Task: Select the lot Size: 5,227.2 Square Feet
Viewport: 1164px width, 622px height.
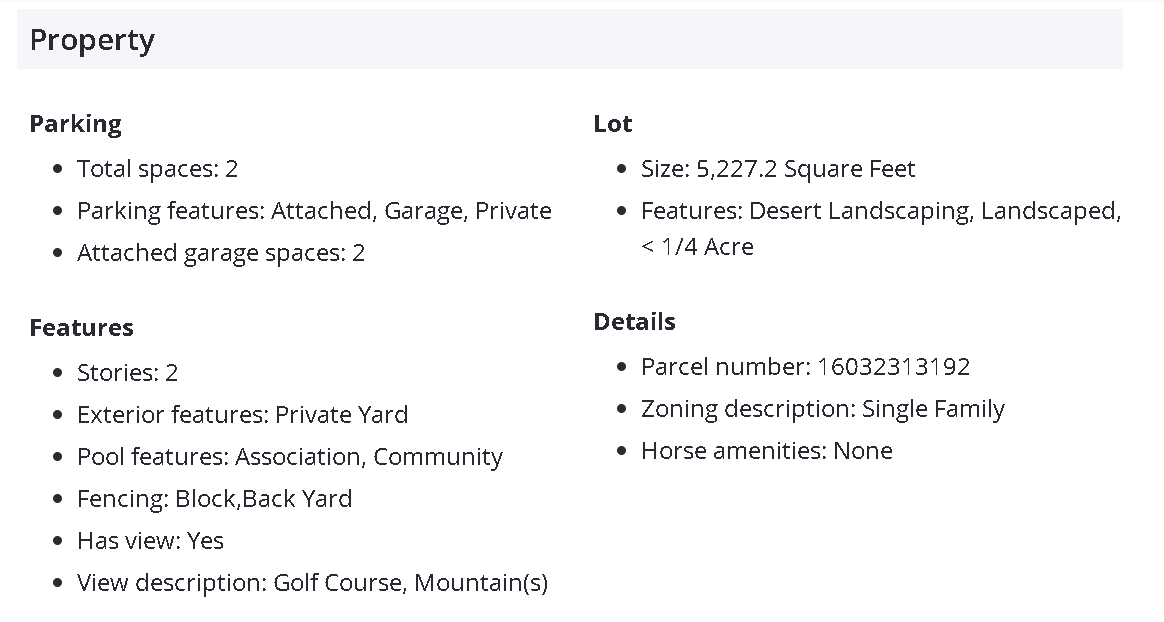Action: click(x=777, y=169)
